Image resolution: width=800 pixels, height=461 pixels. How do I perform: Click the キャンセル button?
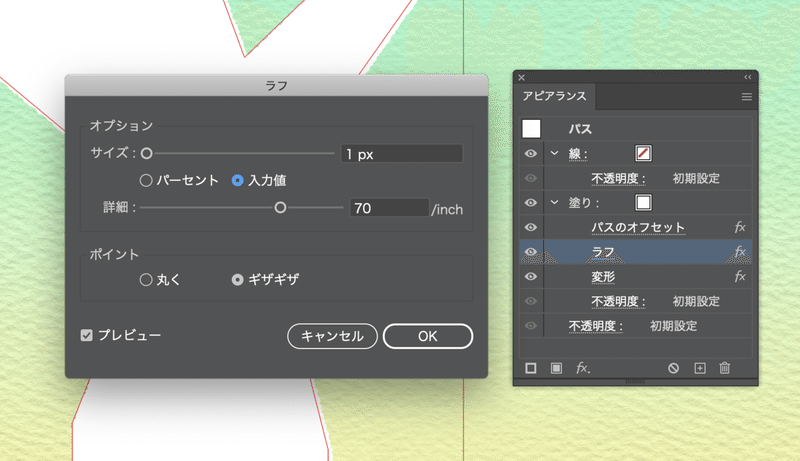(x=332, y=336)
